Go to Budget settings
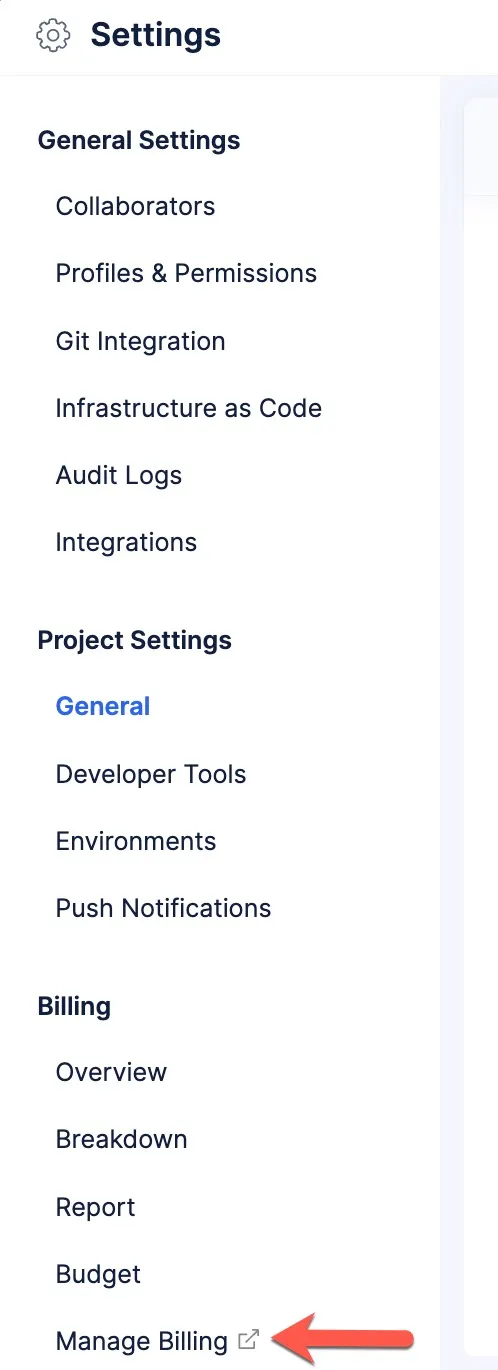The width and height of the screenshot is (498, 1370). (98, 1274)
